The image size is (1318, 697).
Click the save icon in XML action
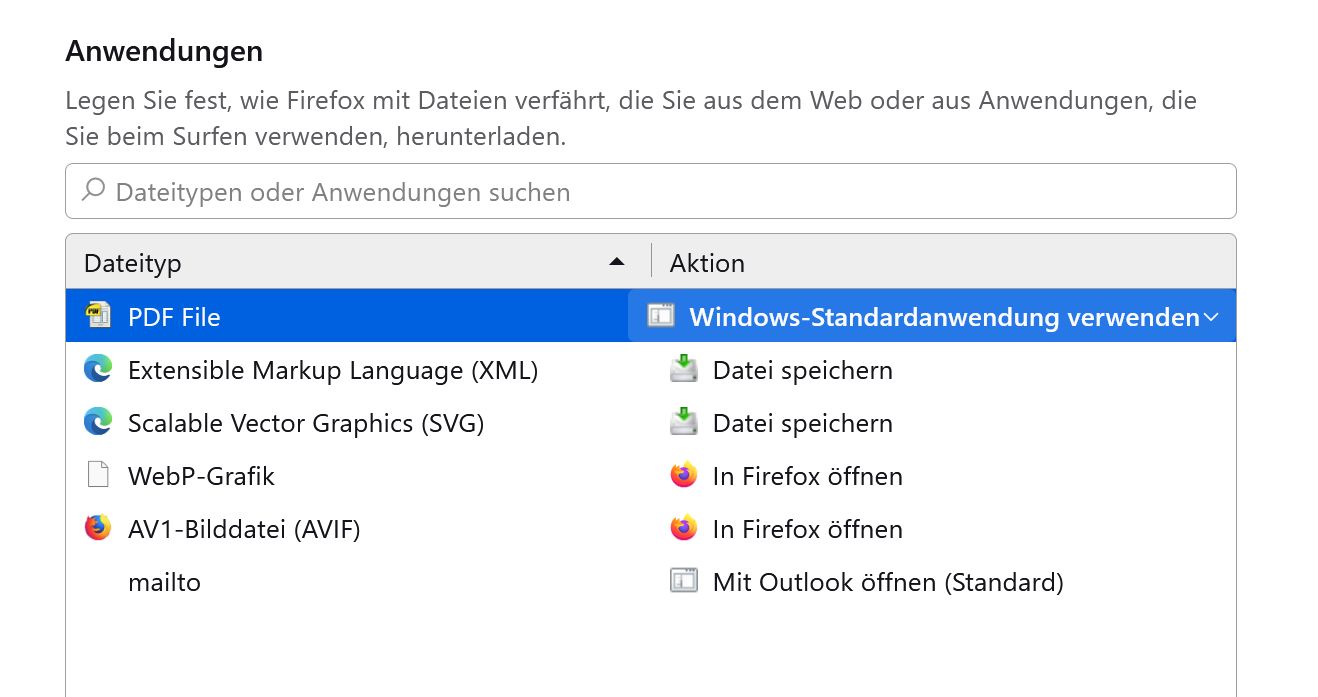683,370
